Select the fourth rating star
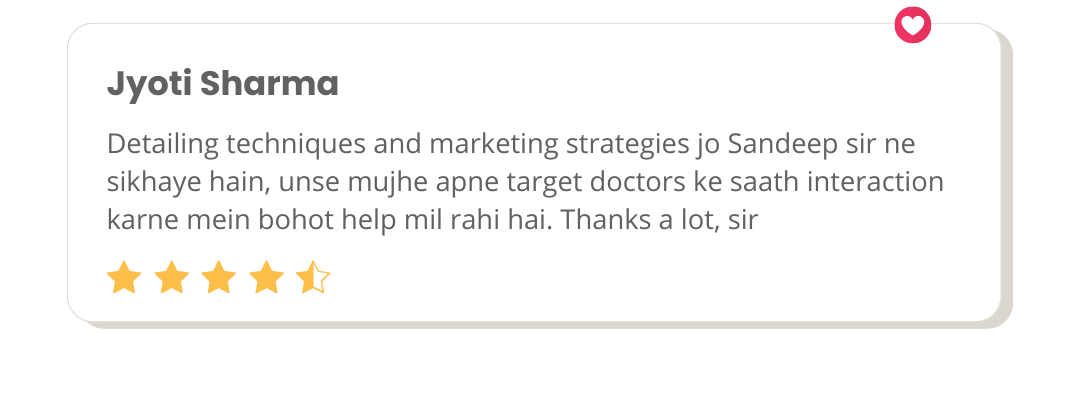 [267, 277]
